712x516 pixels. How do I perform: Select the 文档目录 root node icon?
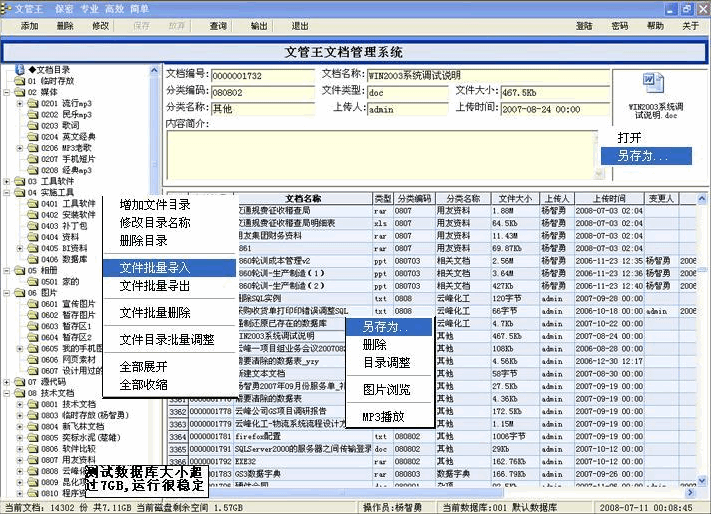[19, 70]
